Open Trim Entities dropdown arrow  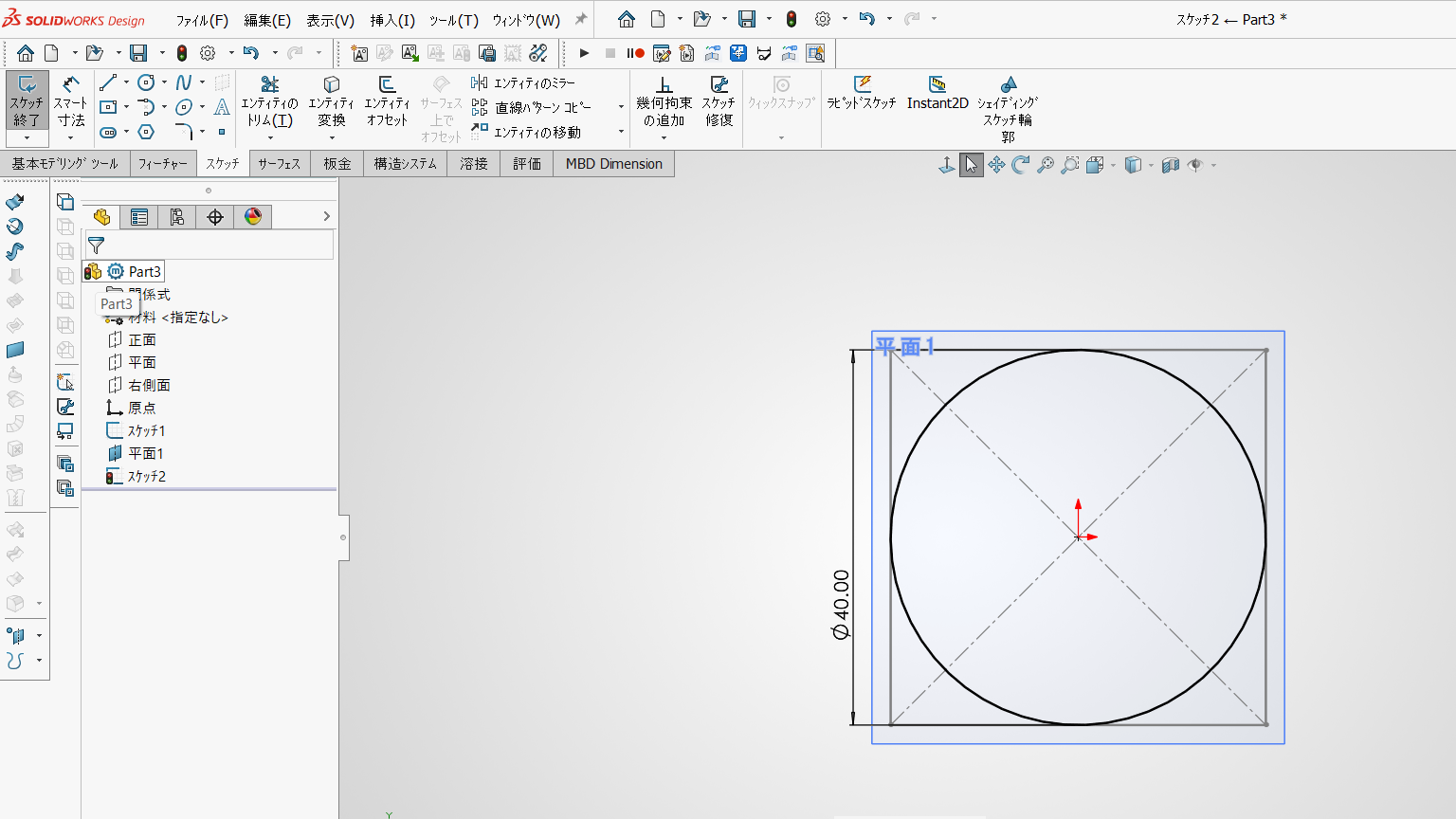[x=269, y=137]
